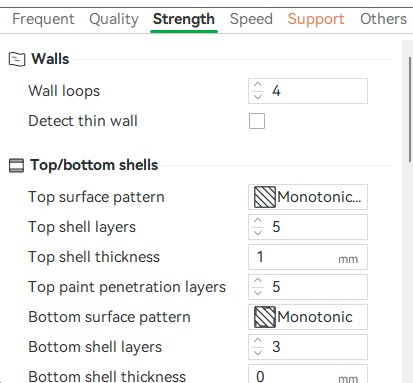Click the Top shell thickness input field
Screen dimensions: 413x383
tap(308, 257)
